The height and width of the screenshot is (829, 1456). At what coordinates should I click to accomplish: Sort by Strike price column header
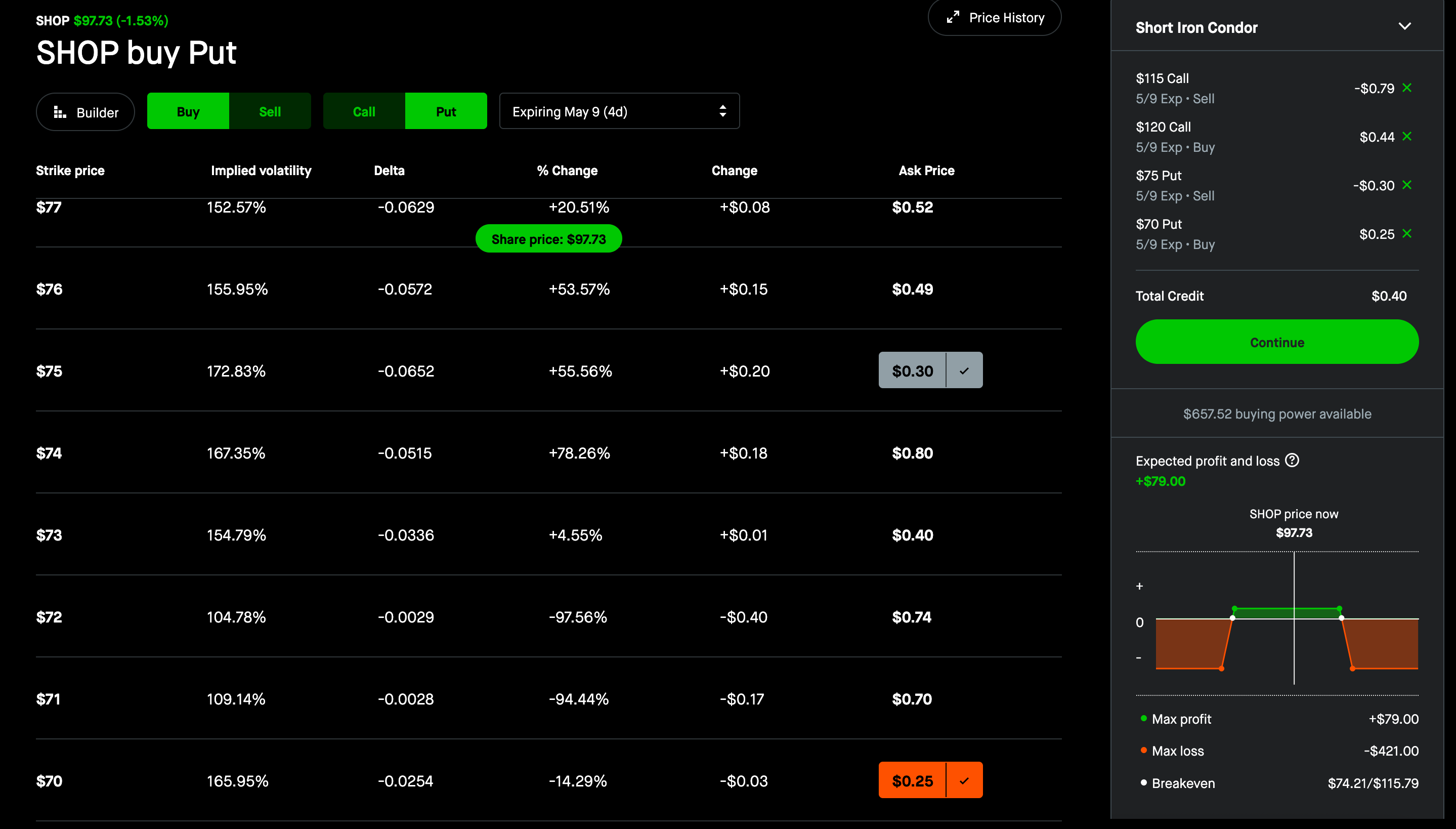70,171
